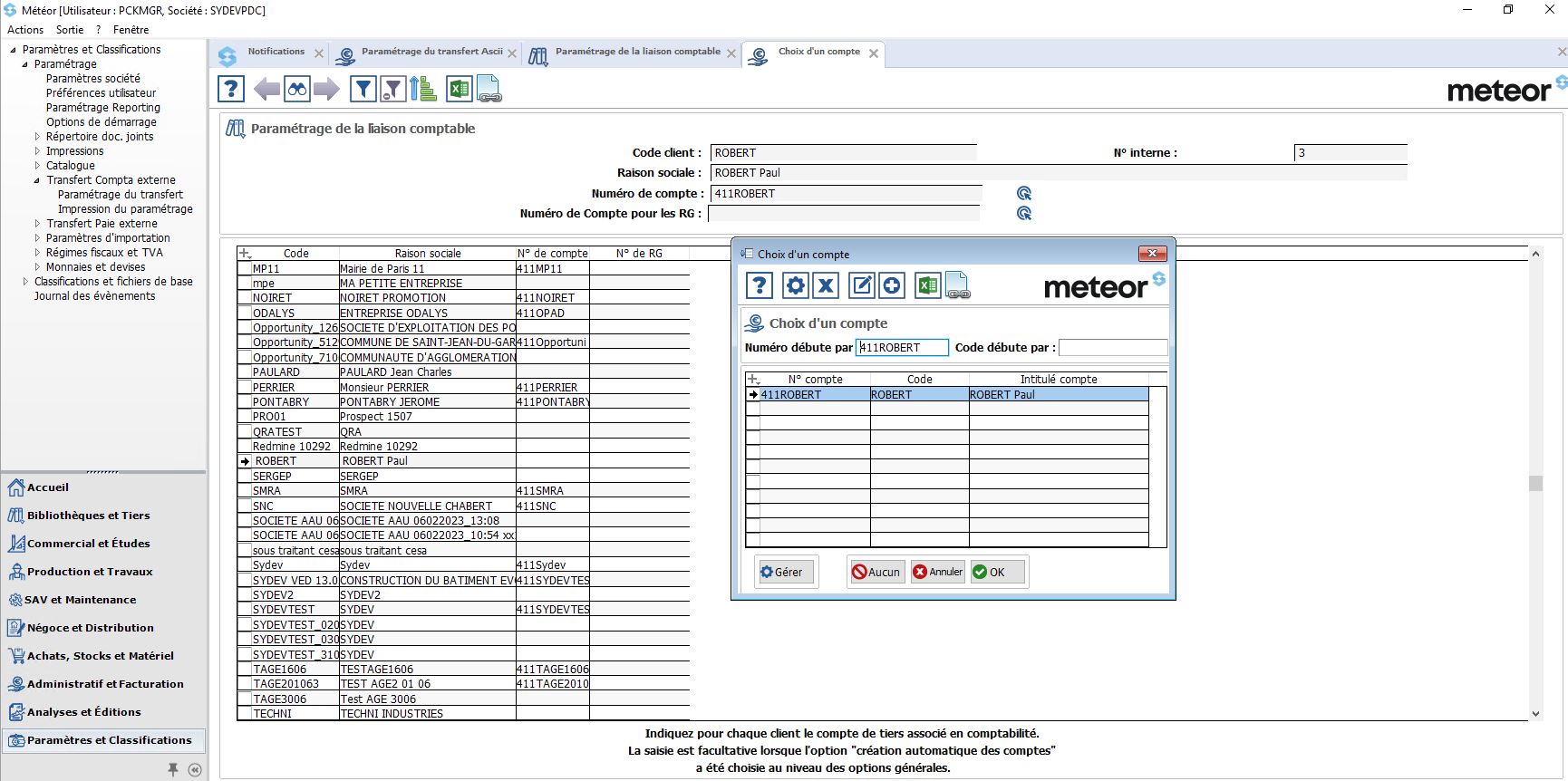Click the edit pencil icon in dialog

(x=862, y=285)
